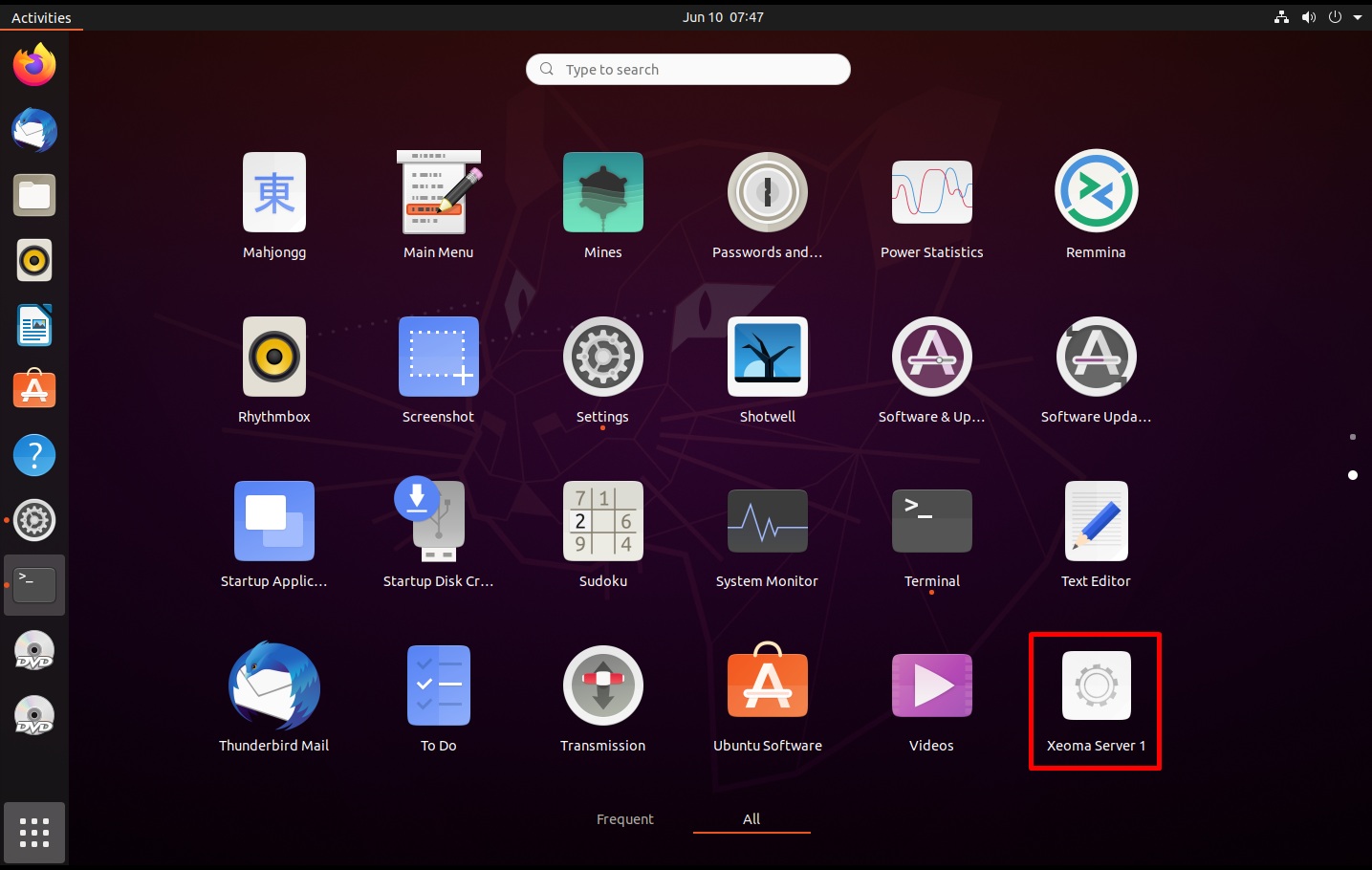Select the second app page dot
Viewport: 1372px width, 870px height.
click(x=1353, y=475)
